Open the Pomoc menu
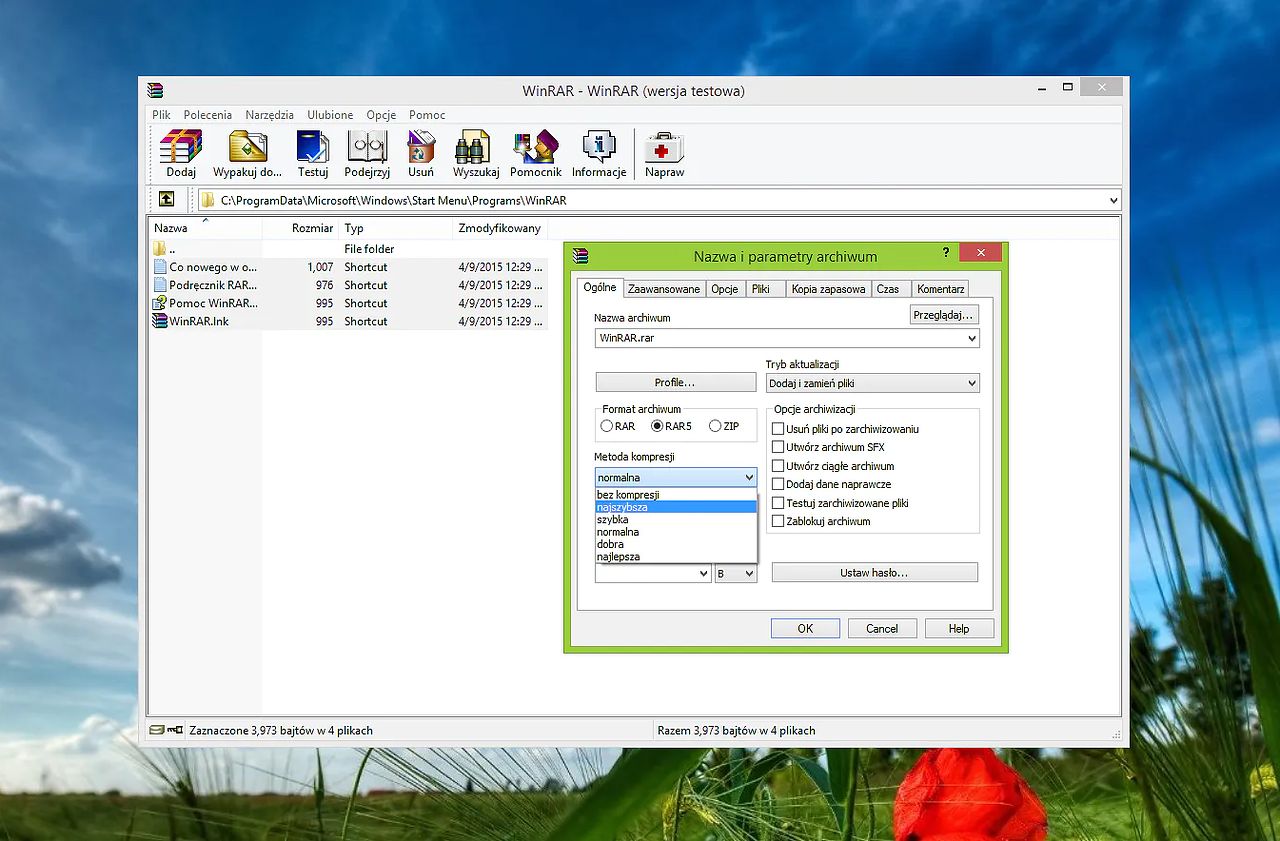Viewport: 1280px width, 841px height. tap(427, 115)
